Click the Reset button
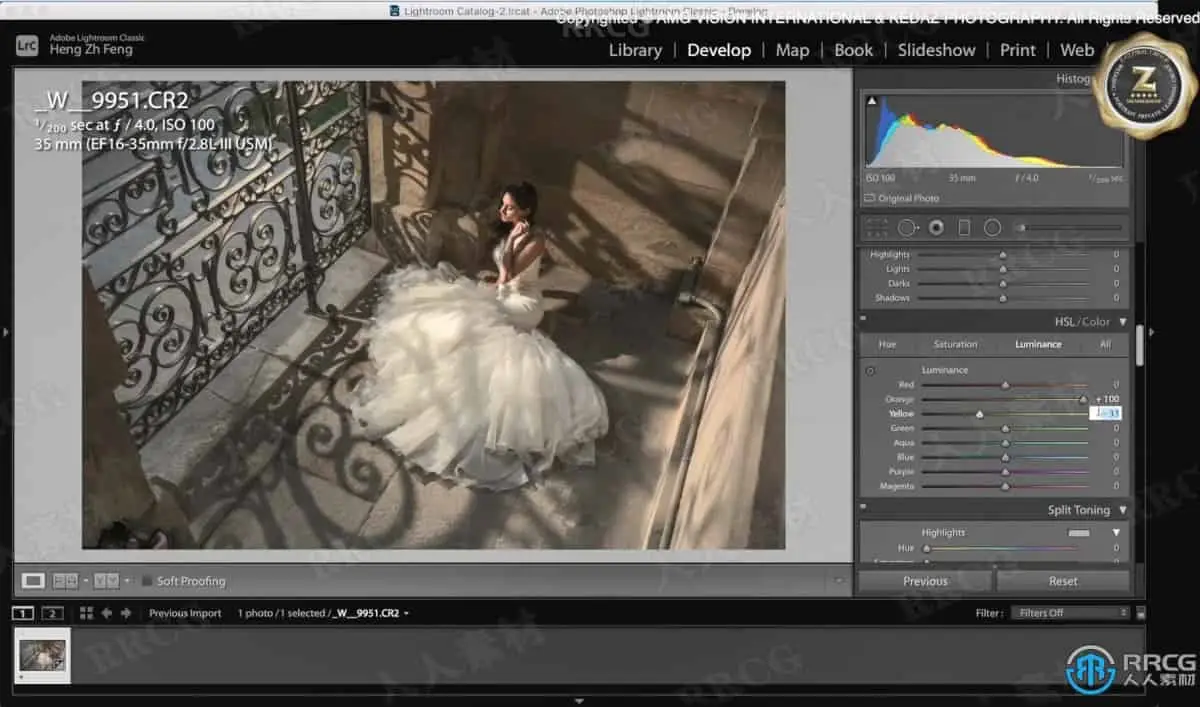1200x707 pixels. [x=1063, y=581]
